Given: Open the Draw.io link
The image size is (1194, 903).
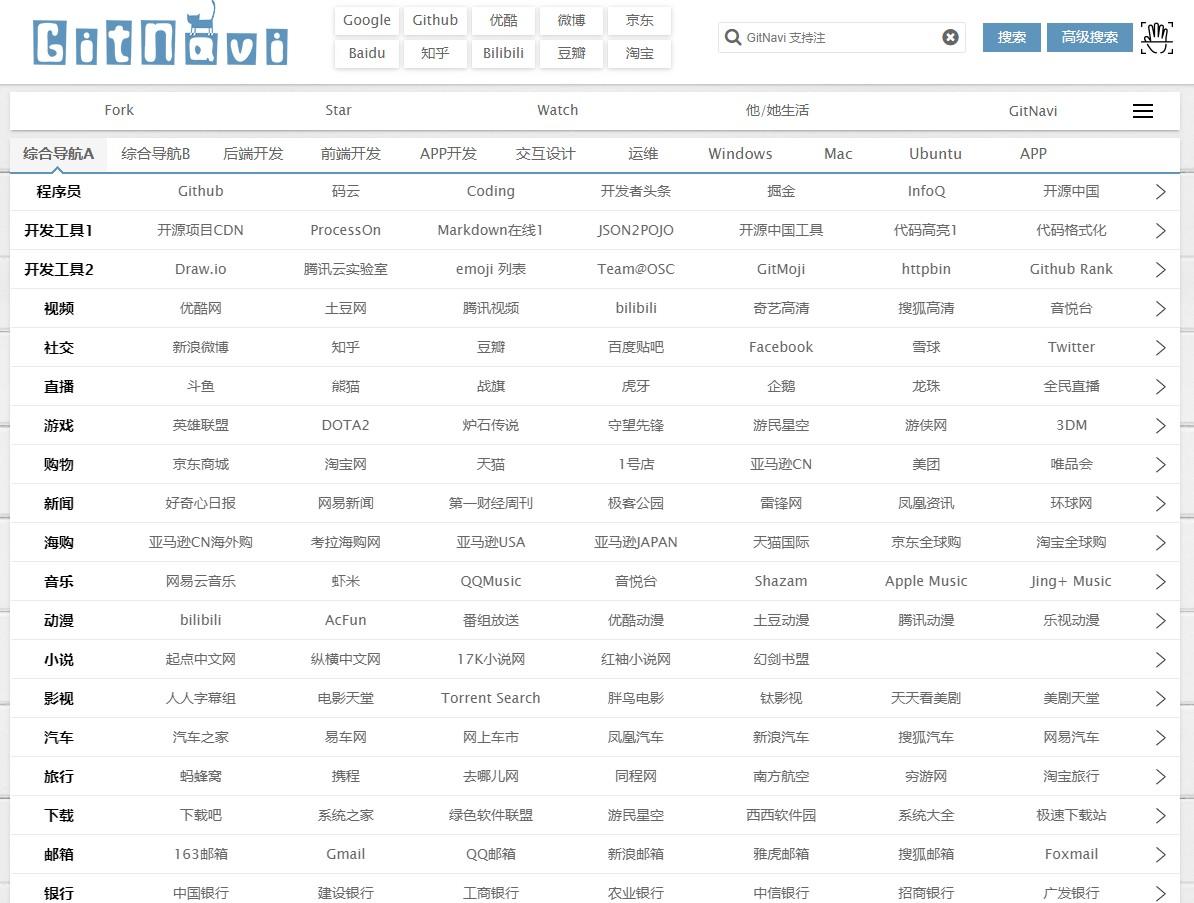Looking at the screenshot, I should pos(200,269).
